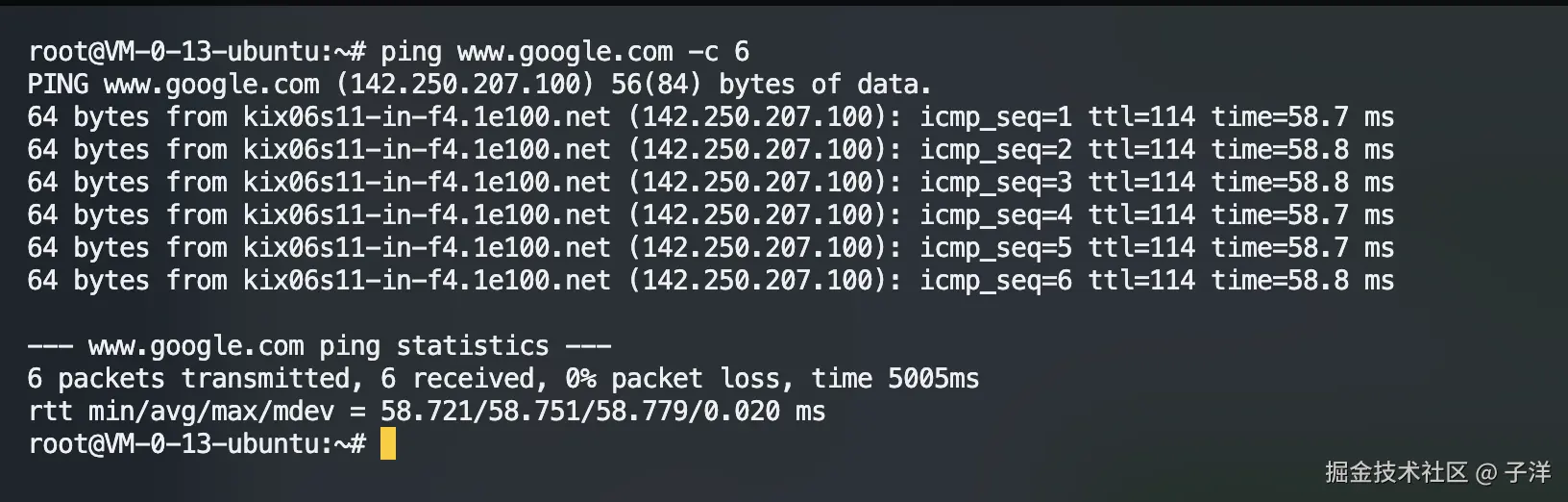
Task: Click the "6 received" text
Action: tap(457, 379)
